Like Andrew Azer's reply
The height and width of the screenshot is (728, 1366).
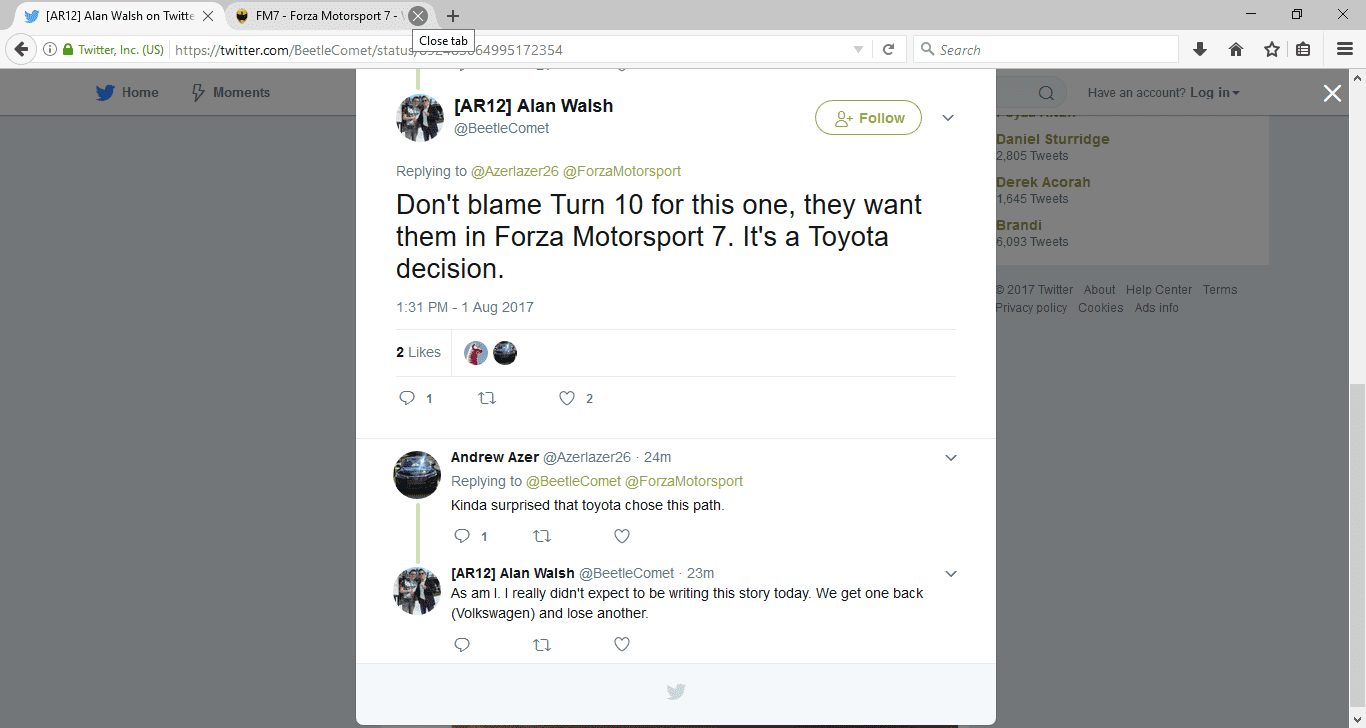click(622, 536)
